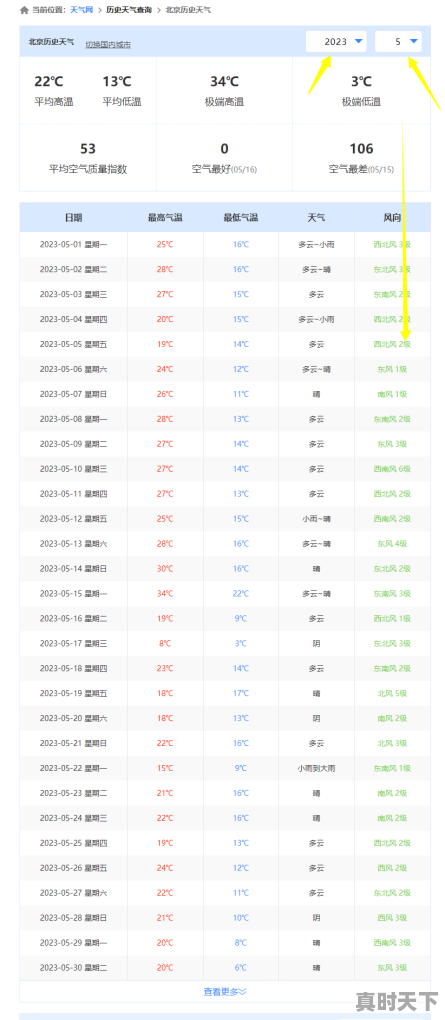Click the 北京历史天气 breadcrumb entry
This screenshot has height=1020, width=445.
(x=188, y=10)
